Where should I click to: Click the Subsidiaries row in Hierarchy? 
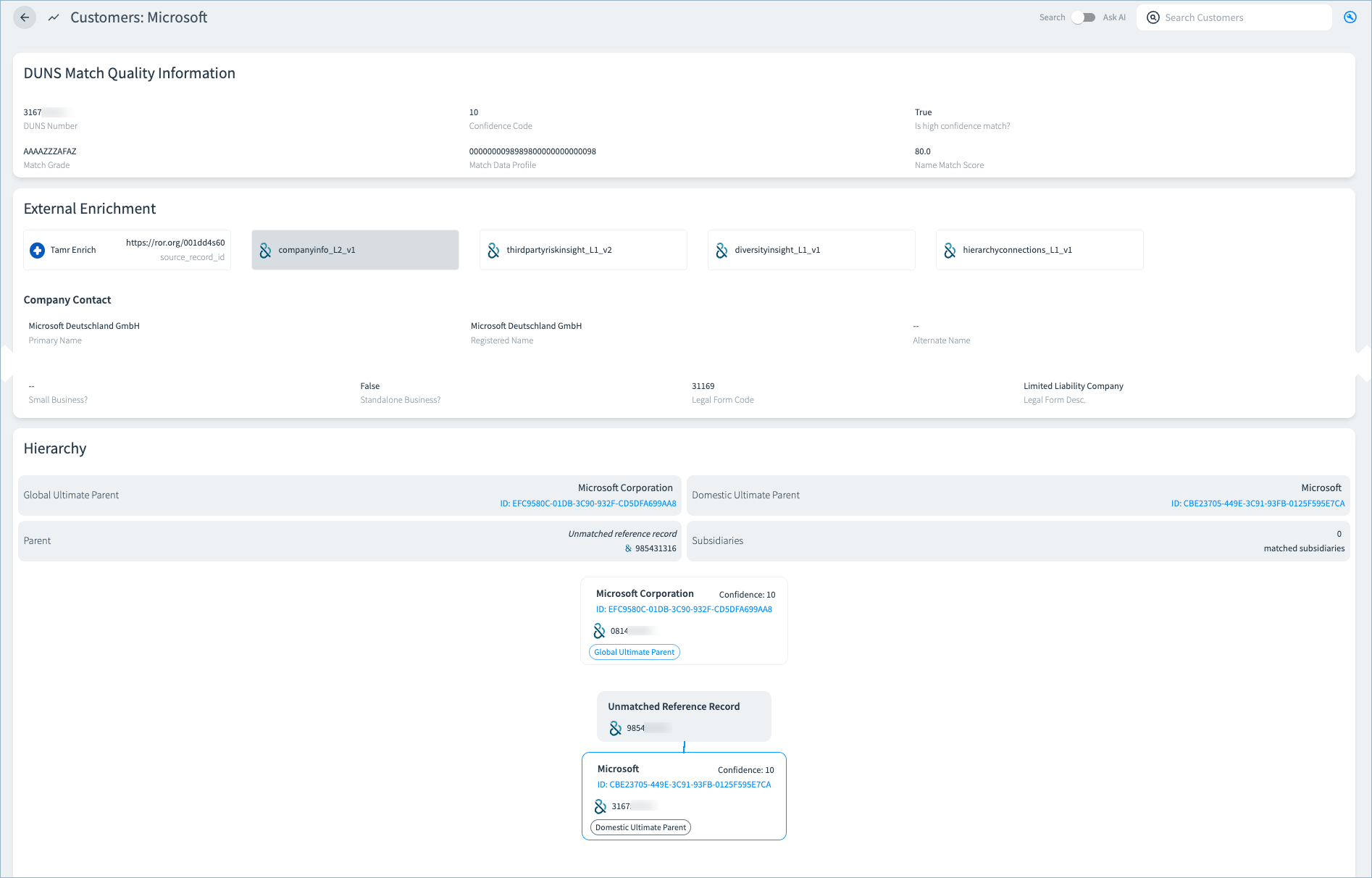pyautogui.click(x=1018, y=541)
